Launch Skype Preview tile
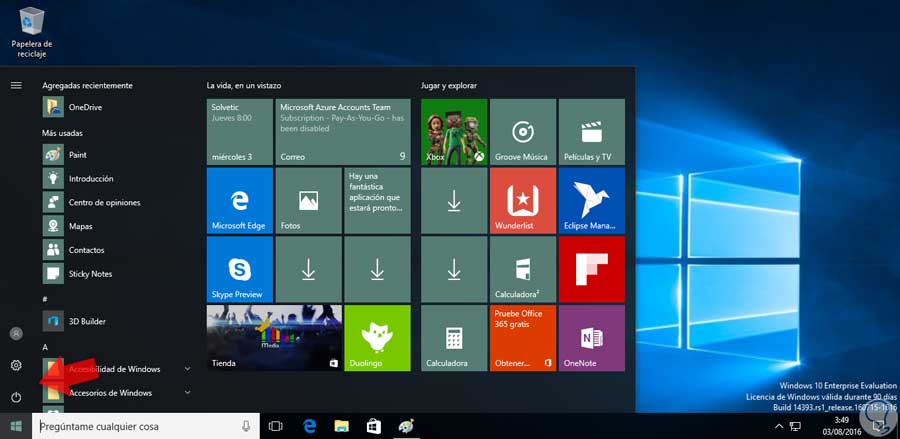 pyautogui.click(x=240, y=270)
